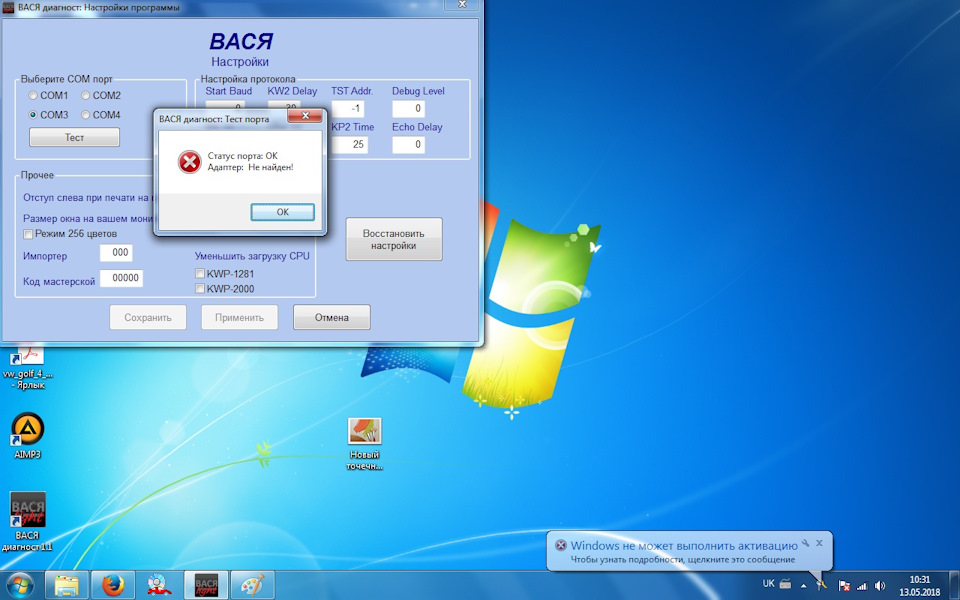This screenshot has height=600, width=960.
Task: Open Paint from the taskbar
Action: pos(252,586)
